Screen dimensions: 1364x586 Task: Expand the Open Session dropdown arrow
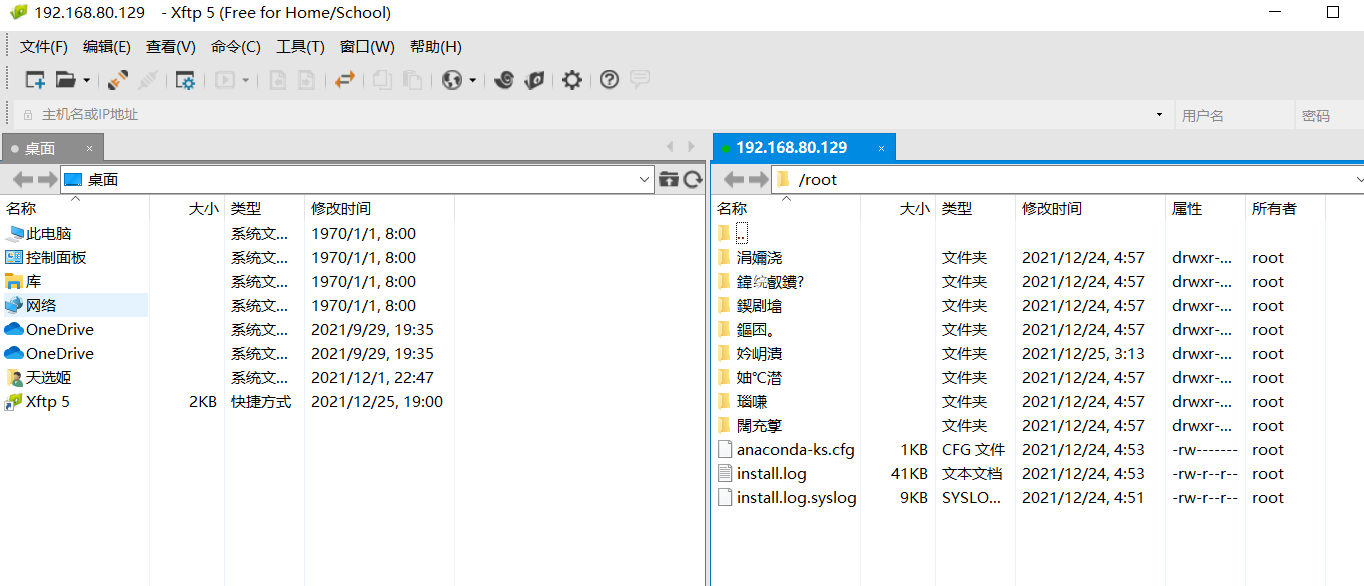(86, 80)
